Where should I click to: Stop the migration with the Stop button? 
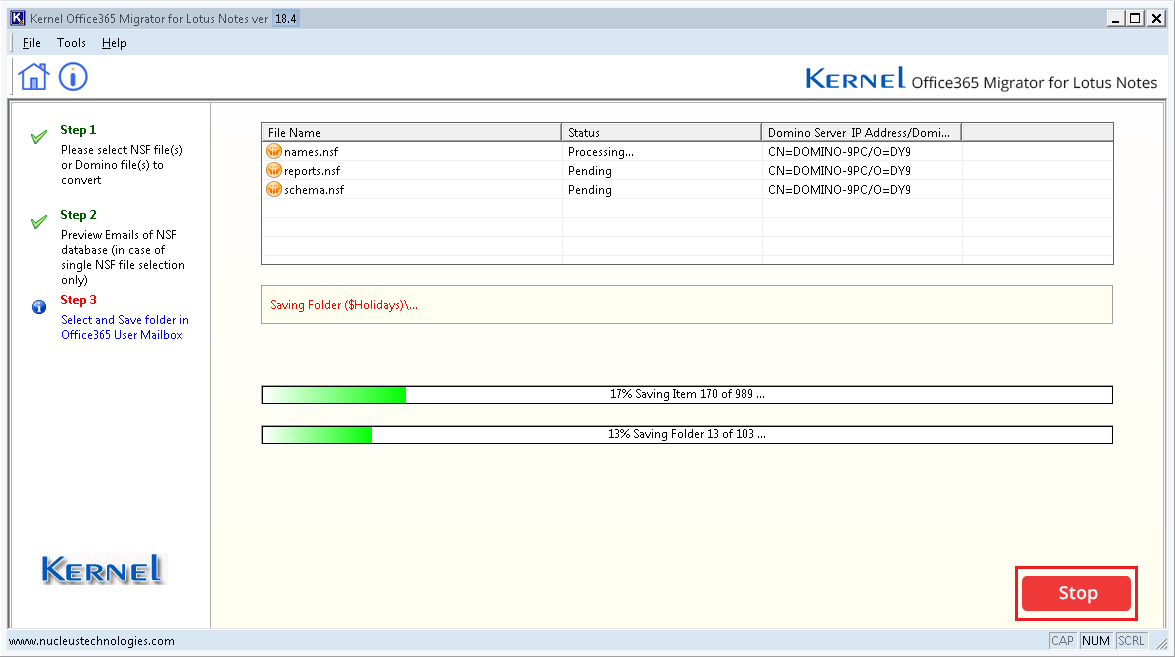[x=1077, y=593]
